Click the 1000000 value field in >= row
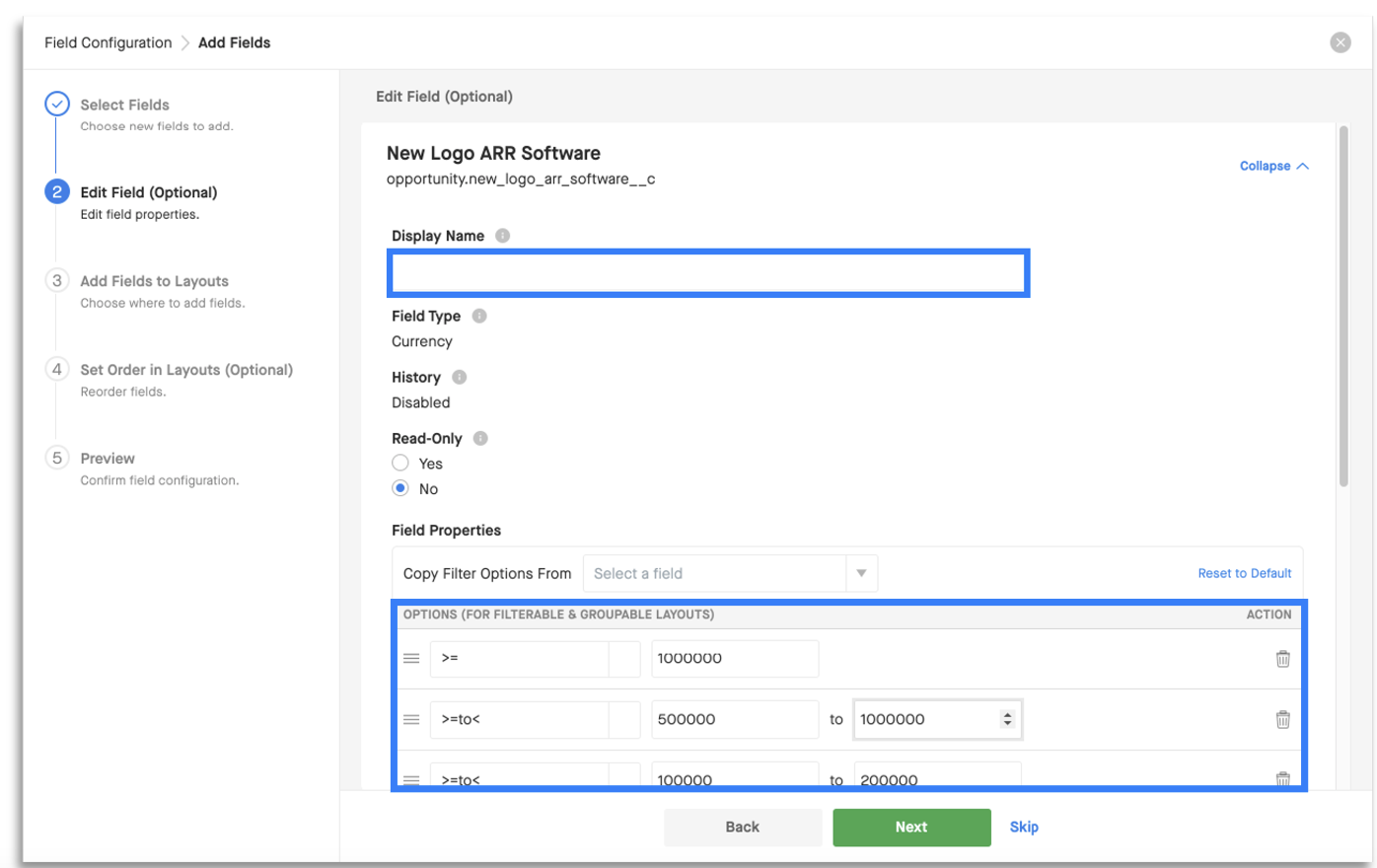 [x=735, y=659]
